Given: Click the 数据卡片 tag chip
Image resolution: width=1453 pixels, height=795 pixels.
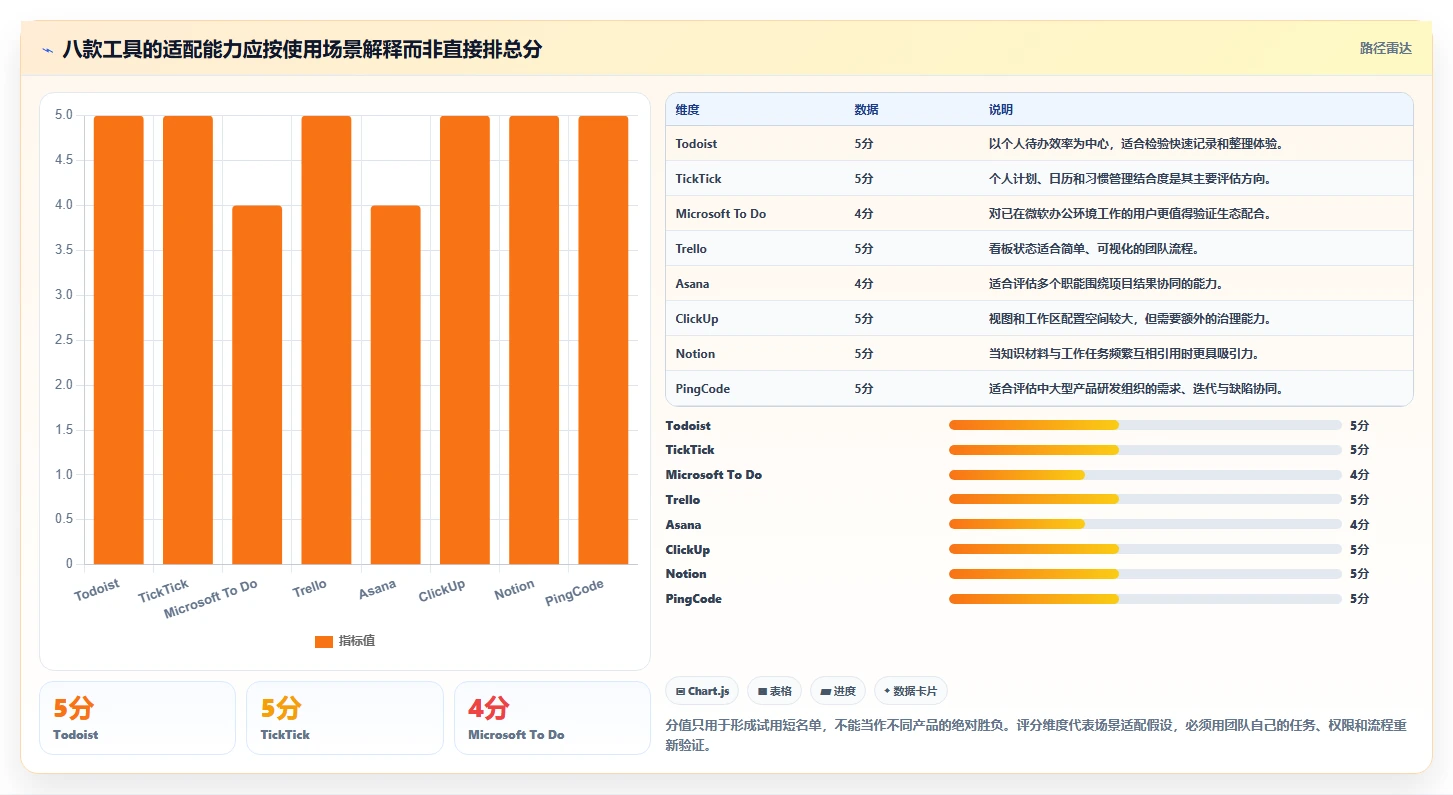Looking at the screenshot, I should tap(910, 691).
